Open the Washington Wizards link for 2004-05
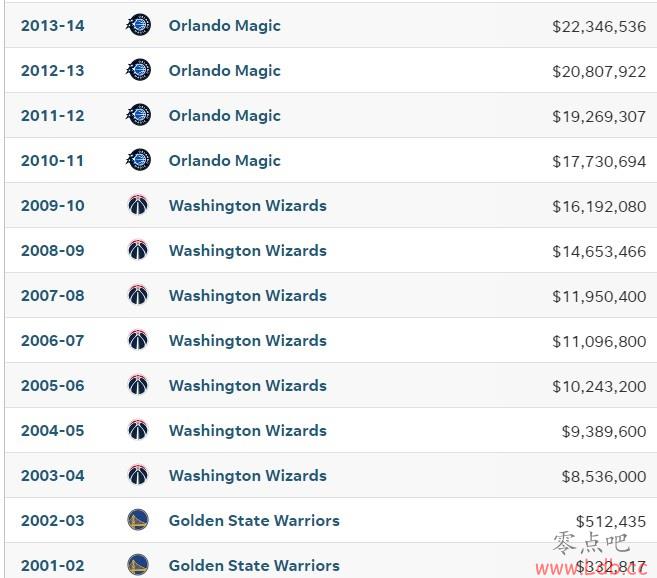 (x=247, y=430)
